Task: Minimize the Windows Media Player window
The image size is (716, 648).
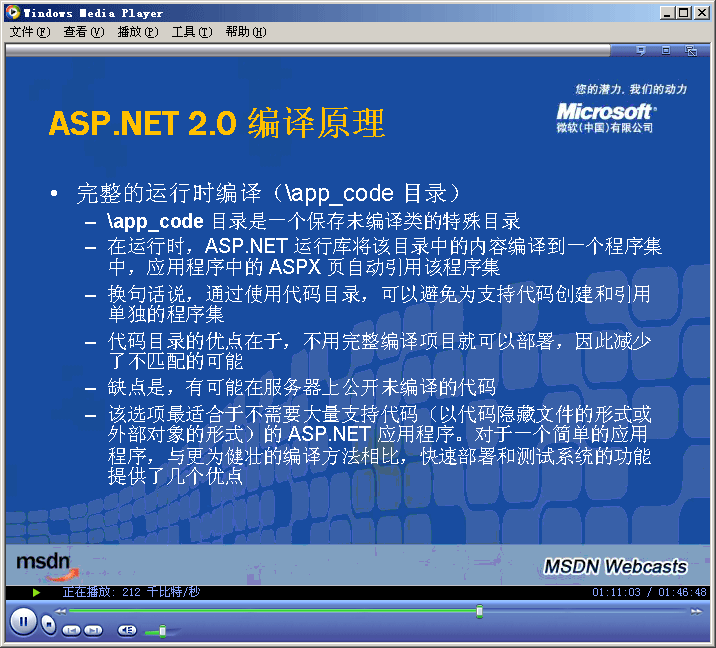Action: 668,13
